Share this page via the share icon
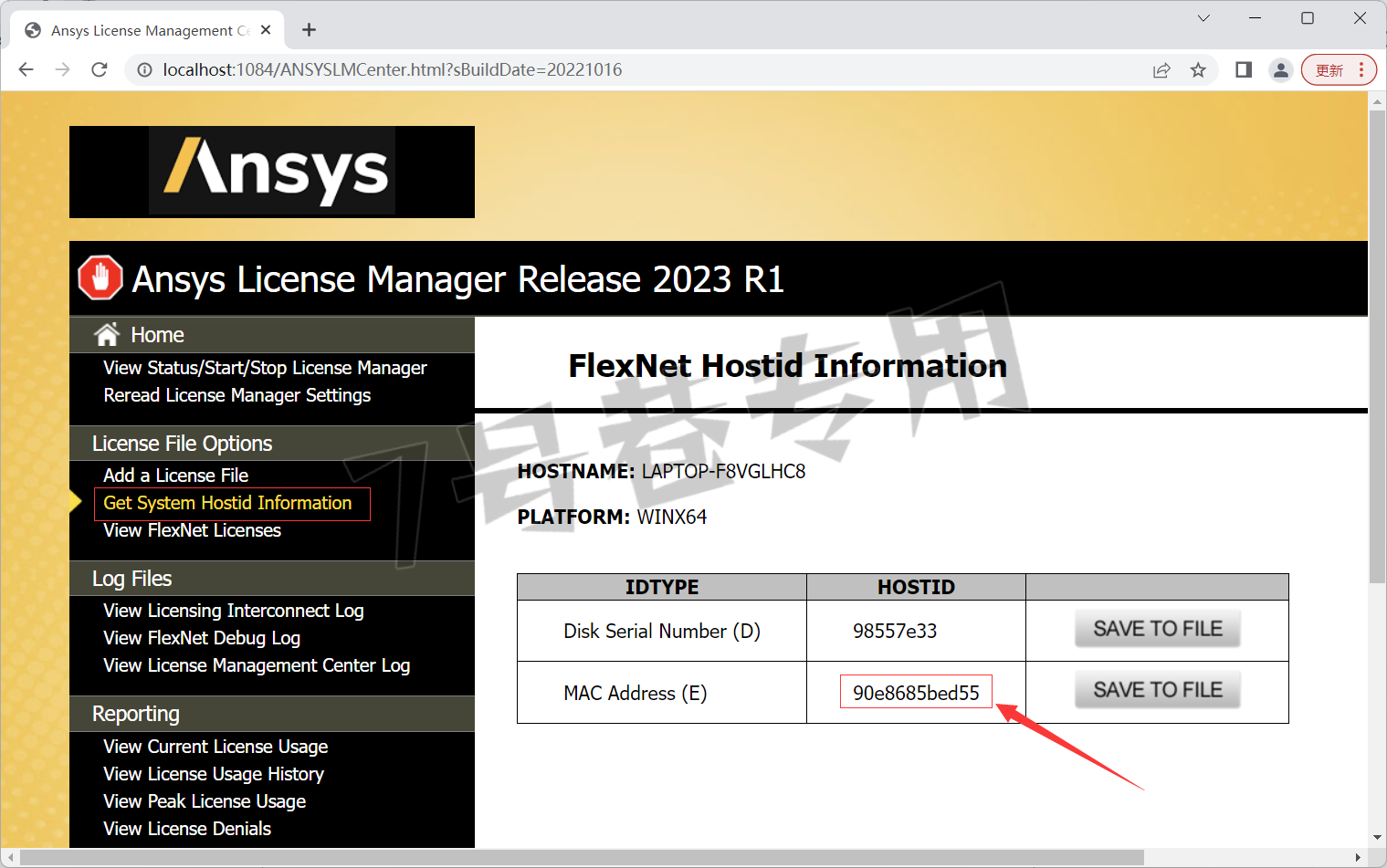 pos(1161,70)
